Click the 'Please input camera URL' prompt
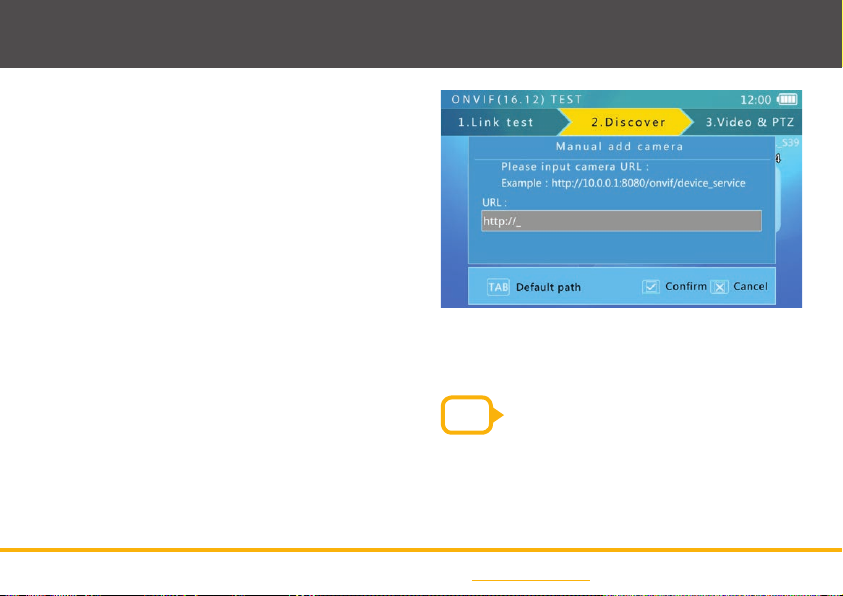The width and height of the screenshot is (843, 596). pyautogui.click(x=575, y=167)
